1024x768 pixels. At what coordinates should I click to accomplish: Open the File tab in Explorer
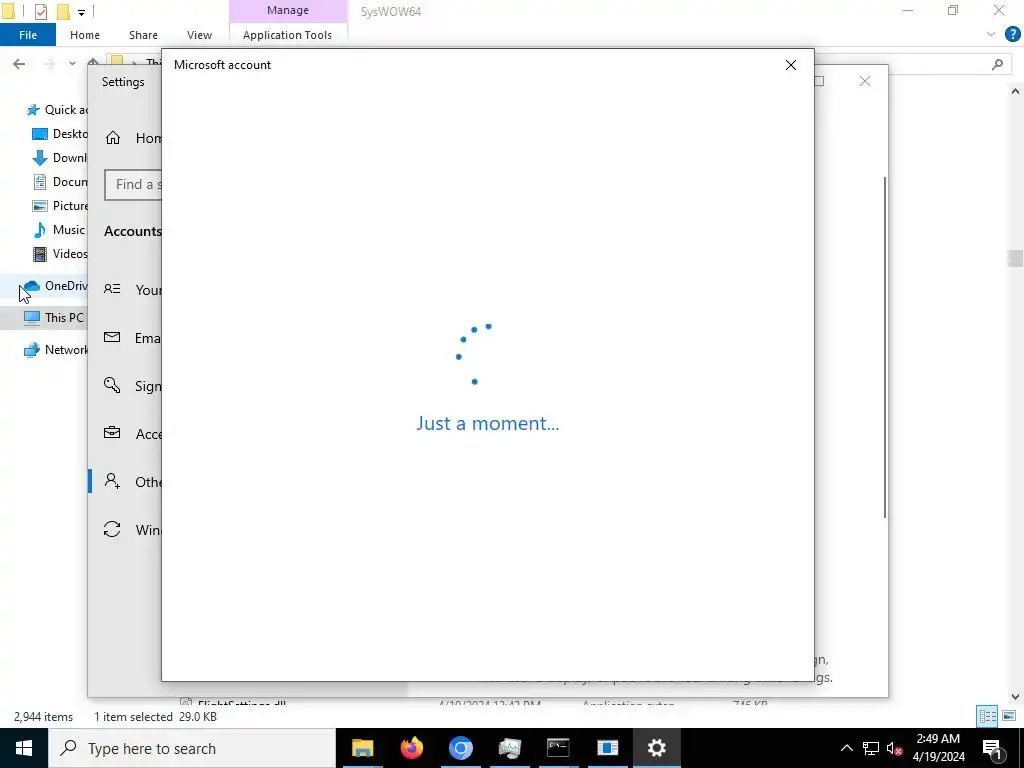pyautogui.click(x=27, y=35)
